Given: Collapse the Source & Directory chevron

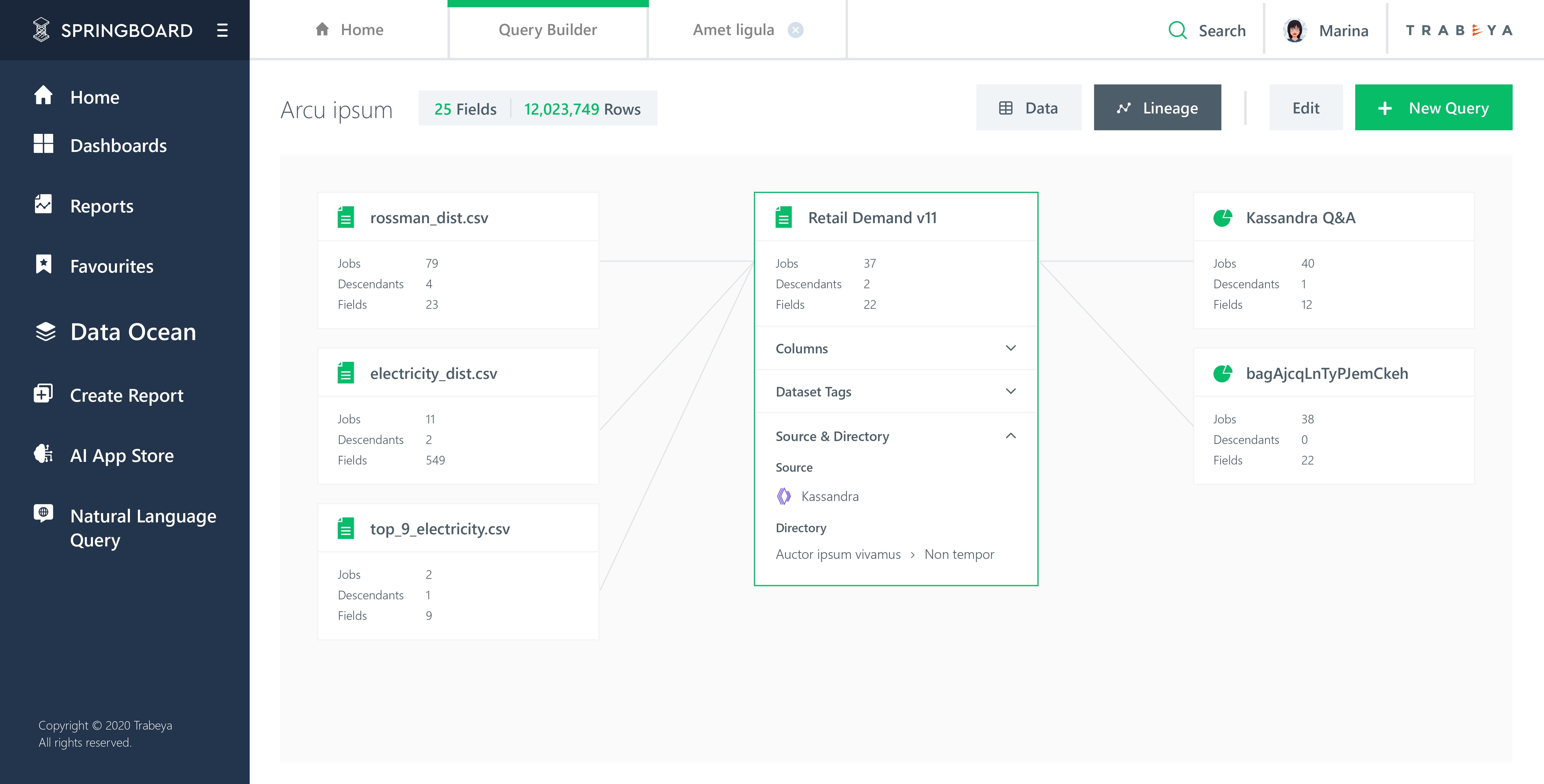Looking at the screenshot, I should (x=1011, y=436).
